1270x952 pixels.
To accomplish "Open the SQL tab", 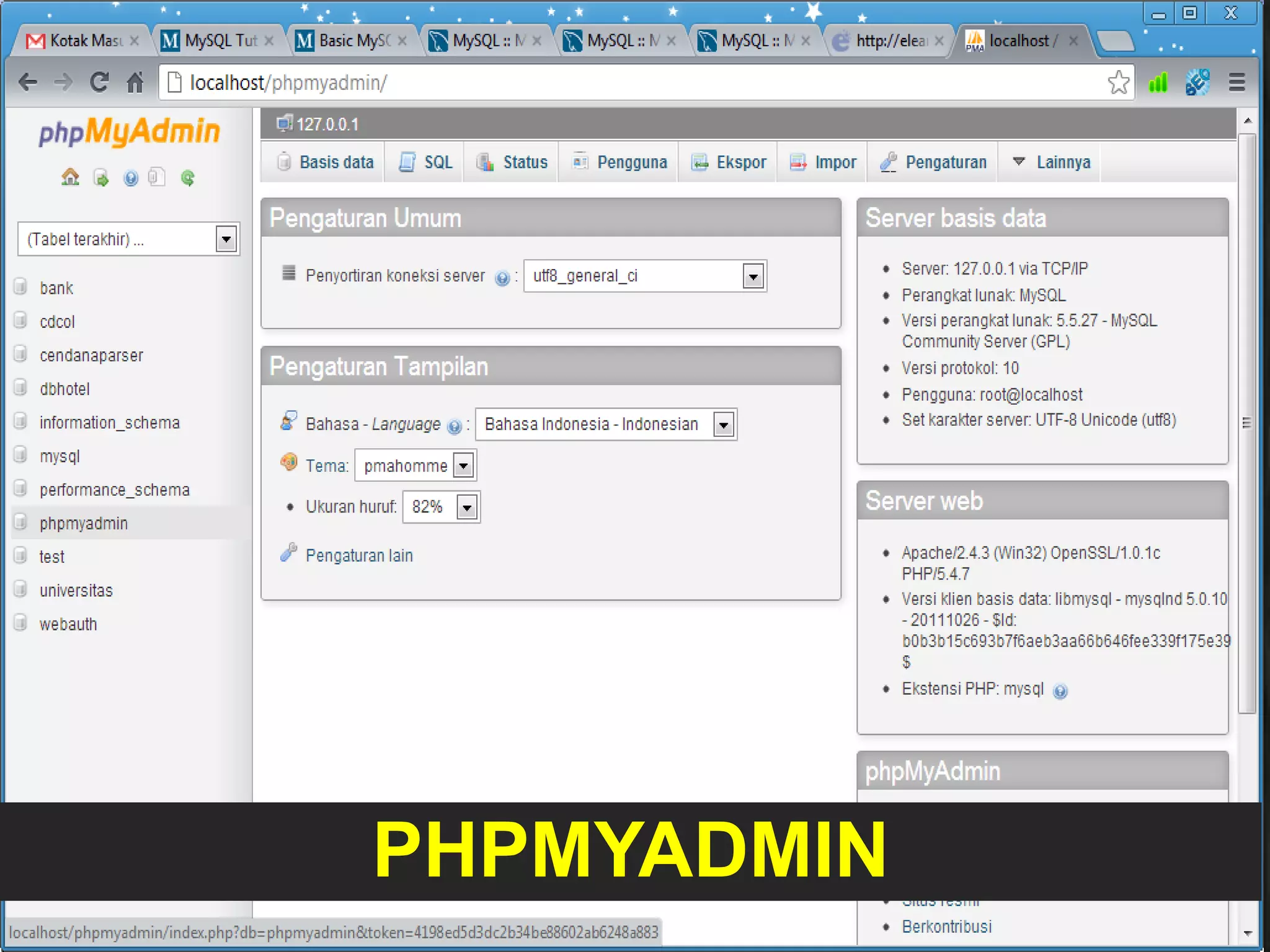I will point(425,162).
